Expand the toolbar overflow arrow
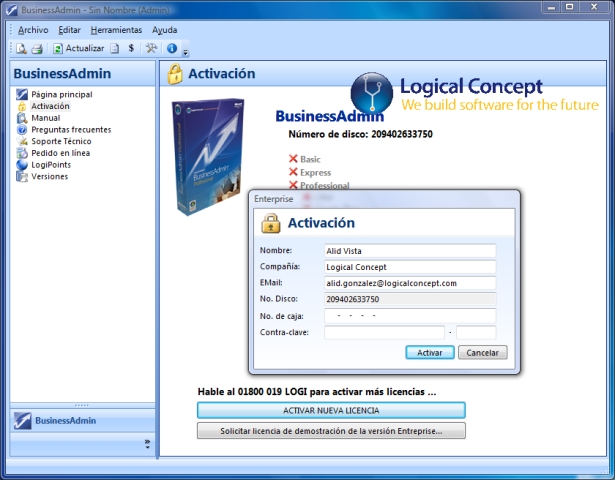Screen dimensions: 615x480 186,52
